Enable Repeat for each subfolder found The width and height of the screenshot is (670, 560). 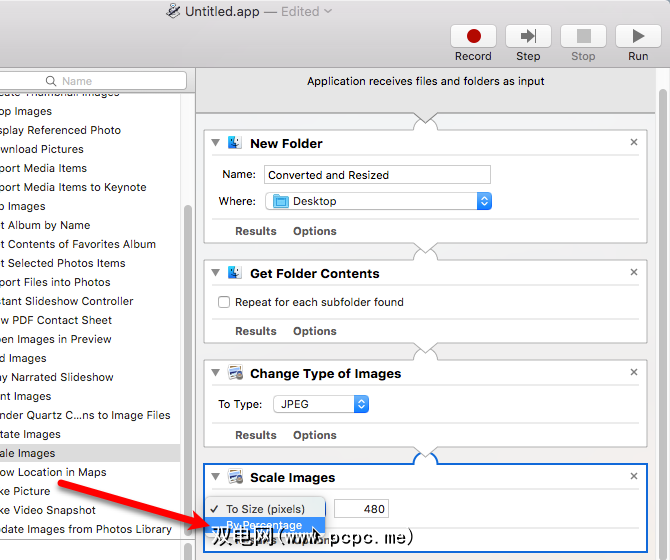point(224,302)
